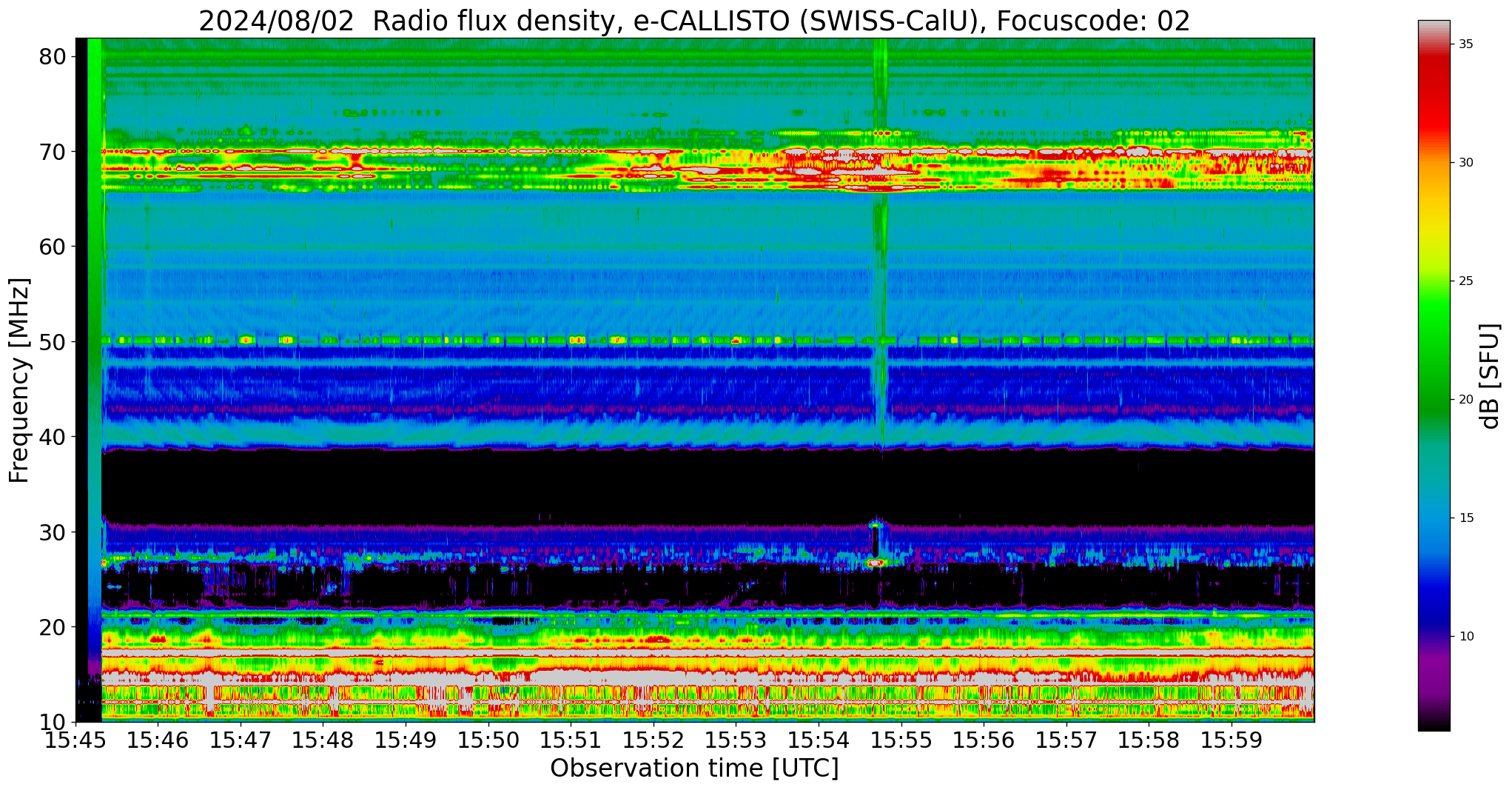
Task: Click the 60 MHz frequency tick label
Action: pos(53,247)
